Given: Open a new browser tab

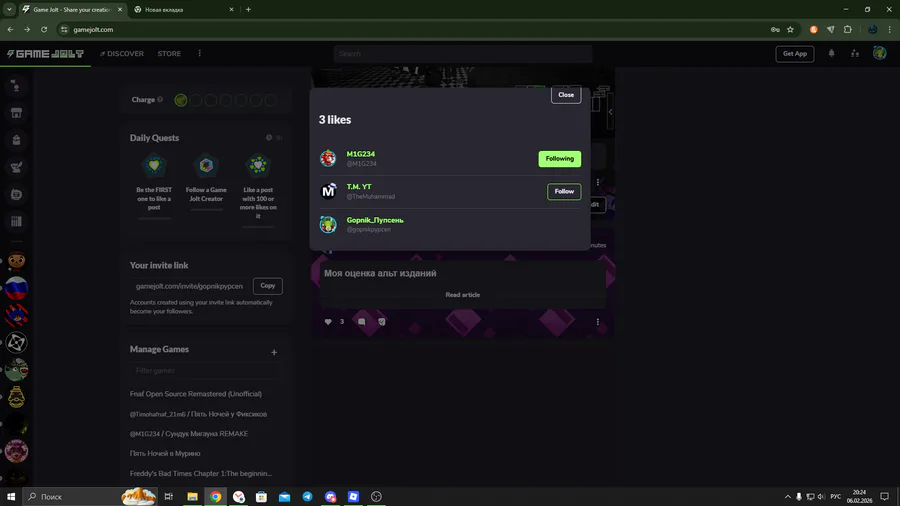Looking at the screenshot, I should [249, 10].
